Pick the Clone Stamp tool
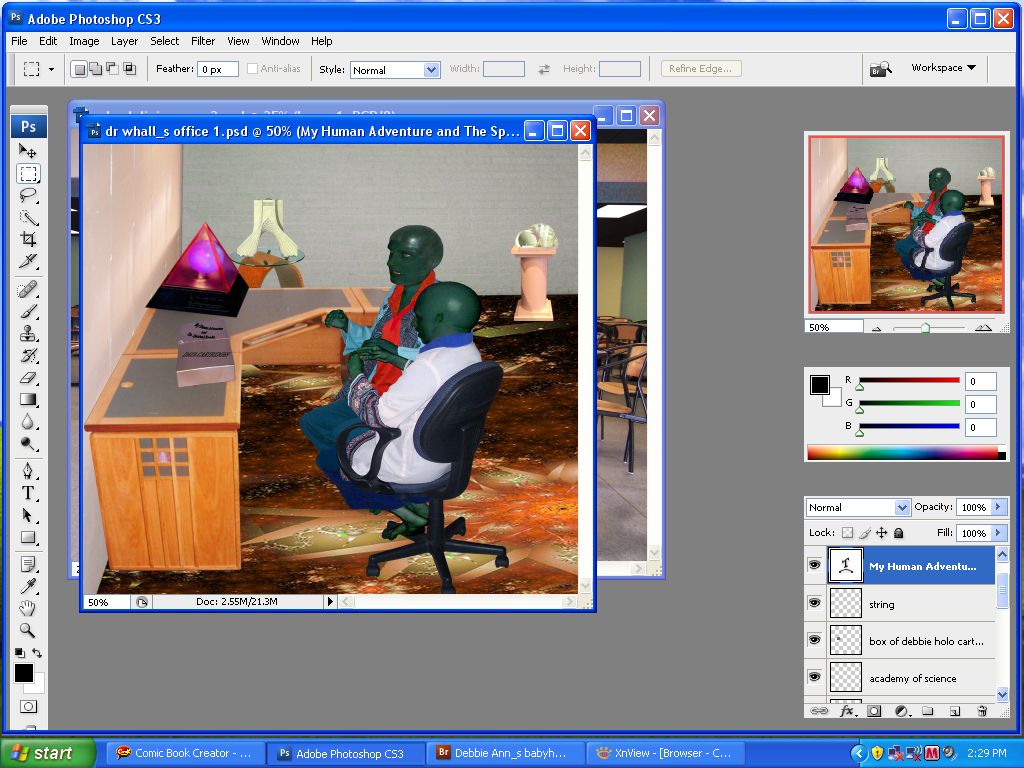The image size is (1024, 768). click(x=28, y=334)
